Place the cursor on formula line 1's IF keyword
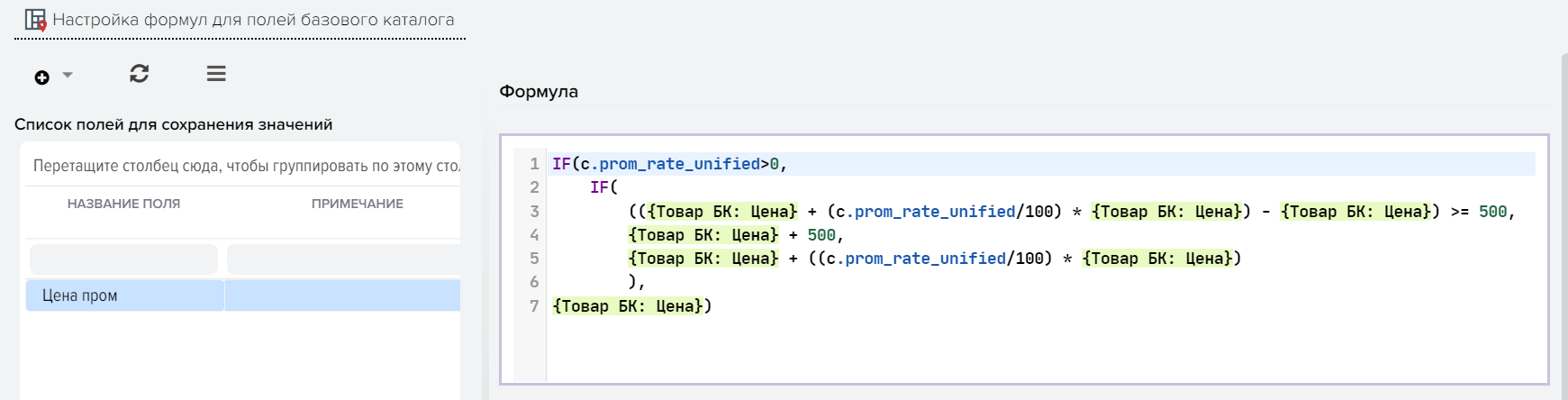1568x400 pixels. coord(561,164)
